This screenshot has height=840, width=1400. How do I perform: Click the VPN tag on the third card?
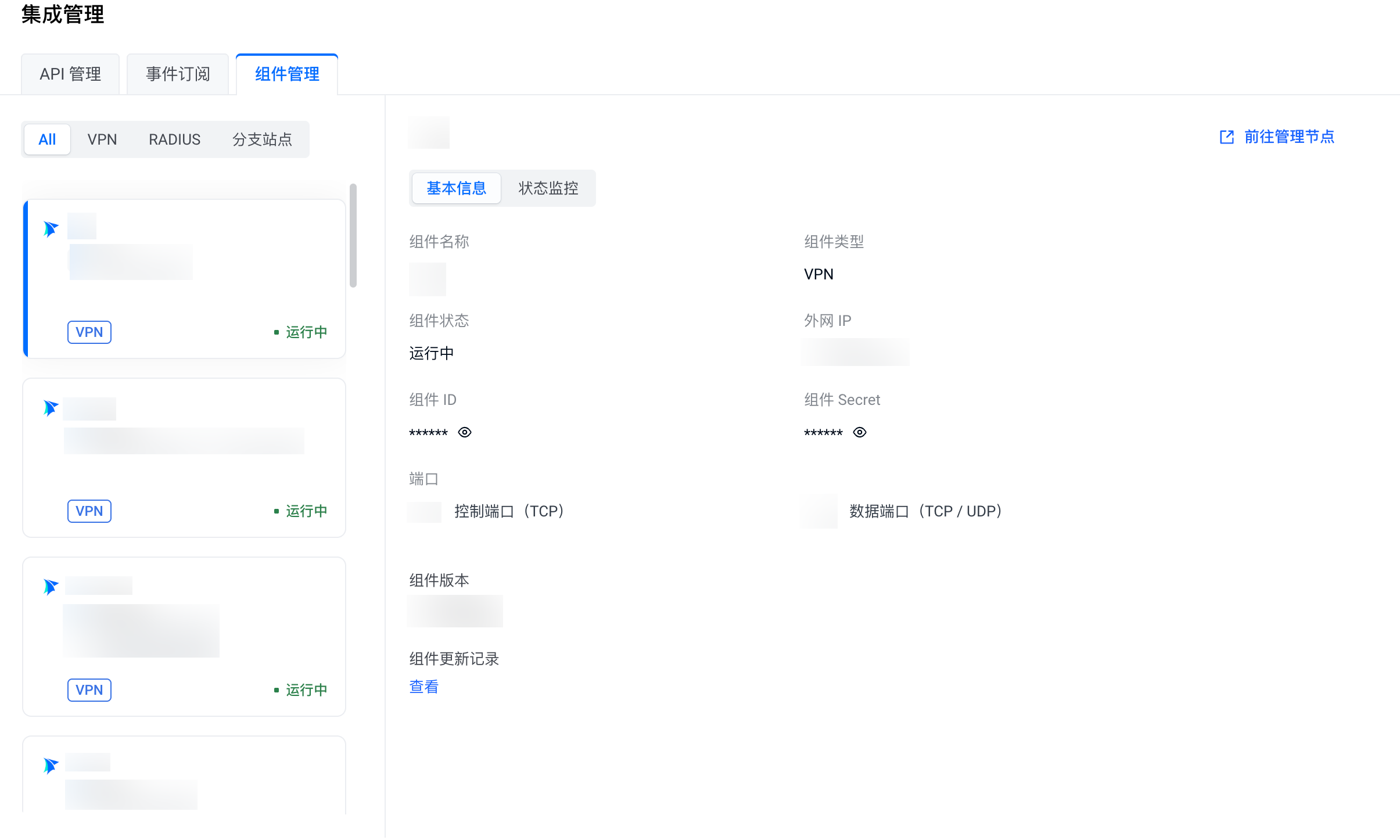pyautogui.click(x=89, y=690)
